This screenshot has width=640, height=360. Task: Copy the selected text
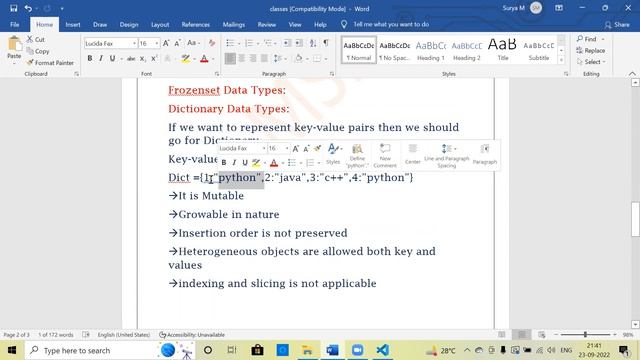coord(38,51)
